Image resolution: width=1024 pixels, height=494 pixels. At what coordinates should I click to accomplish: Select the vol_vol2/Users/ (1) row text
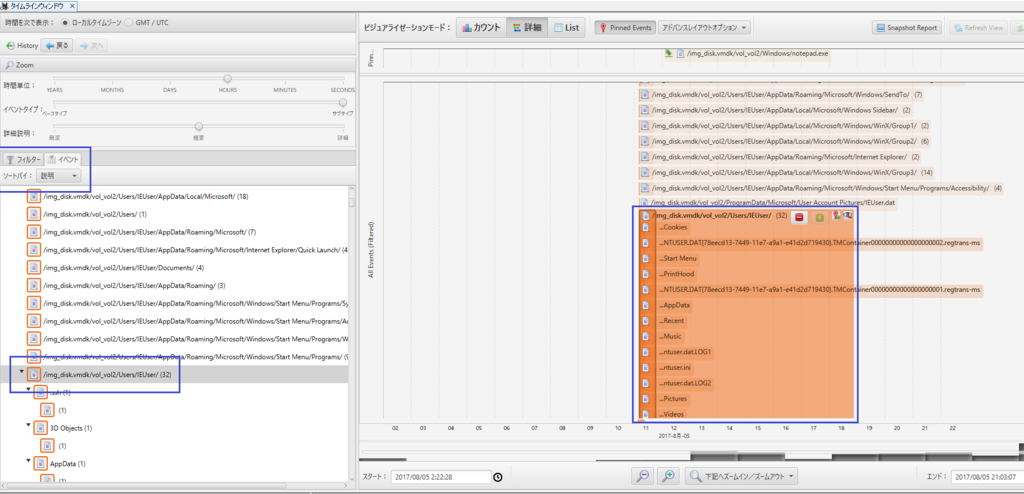coord(95,214)
